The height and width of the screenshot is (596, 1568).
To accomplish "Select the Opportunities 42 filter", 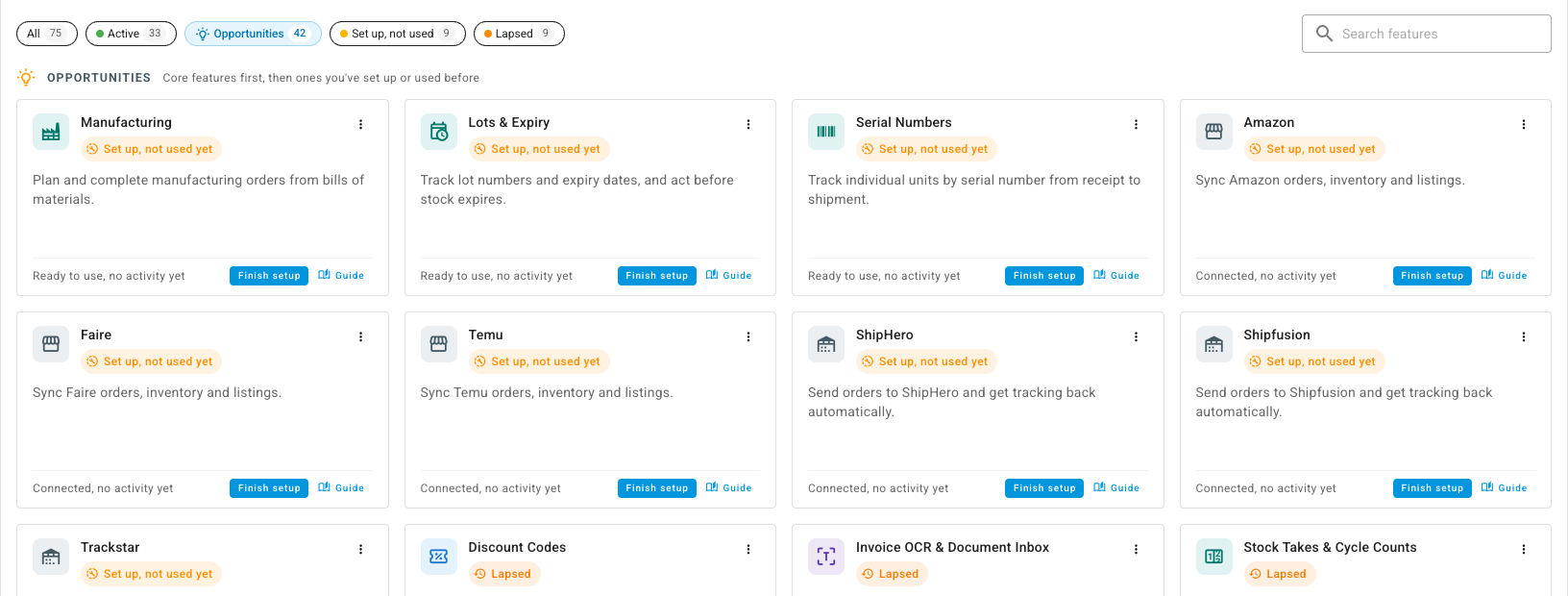I will [253, 34].
